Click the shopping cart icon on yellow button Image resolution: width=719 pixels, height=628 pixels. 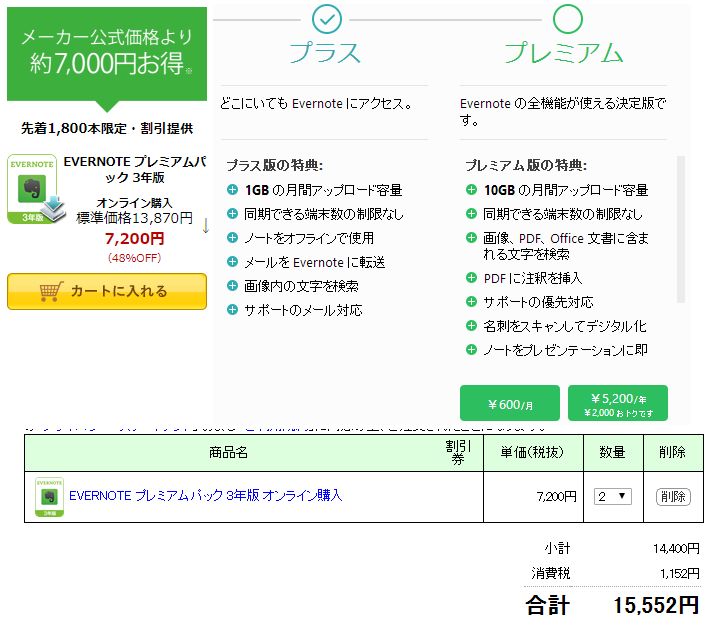(51, 291)
